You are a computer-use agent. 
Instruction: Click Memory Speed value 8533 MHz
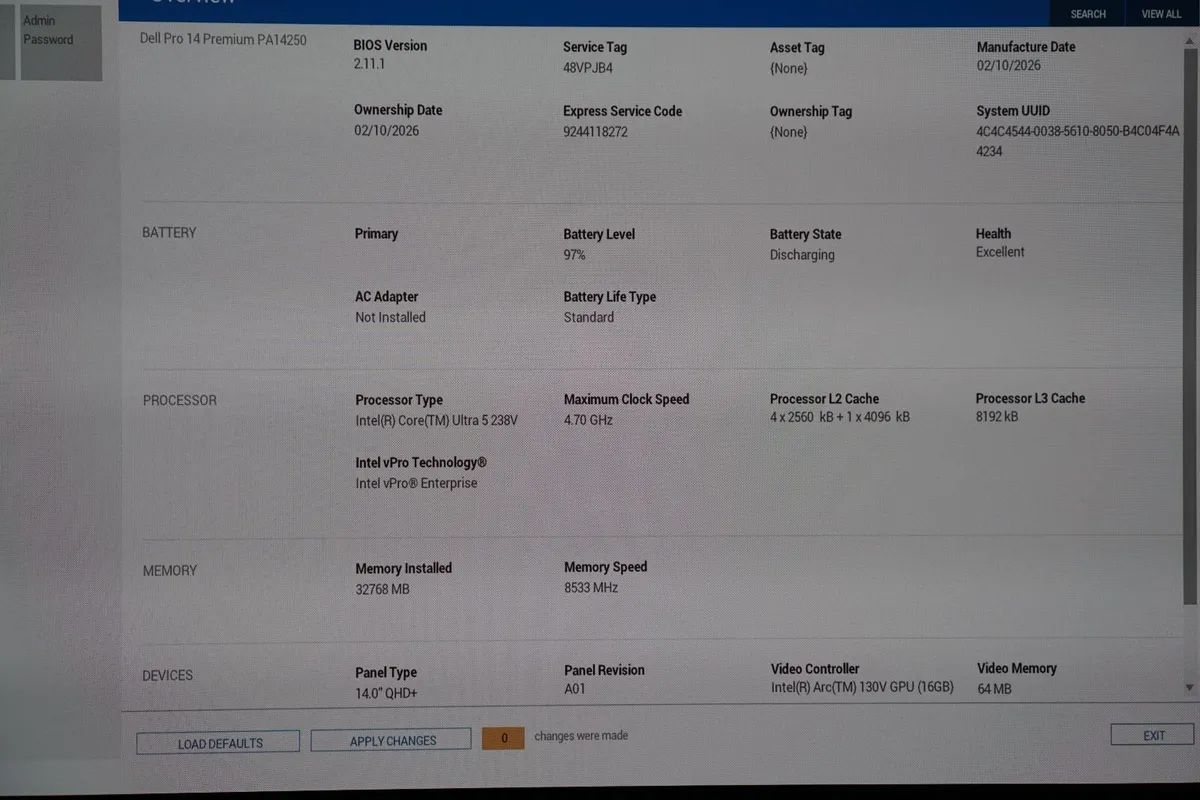point(591,588)
